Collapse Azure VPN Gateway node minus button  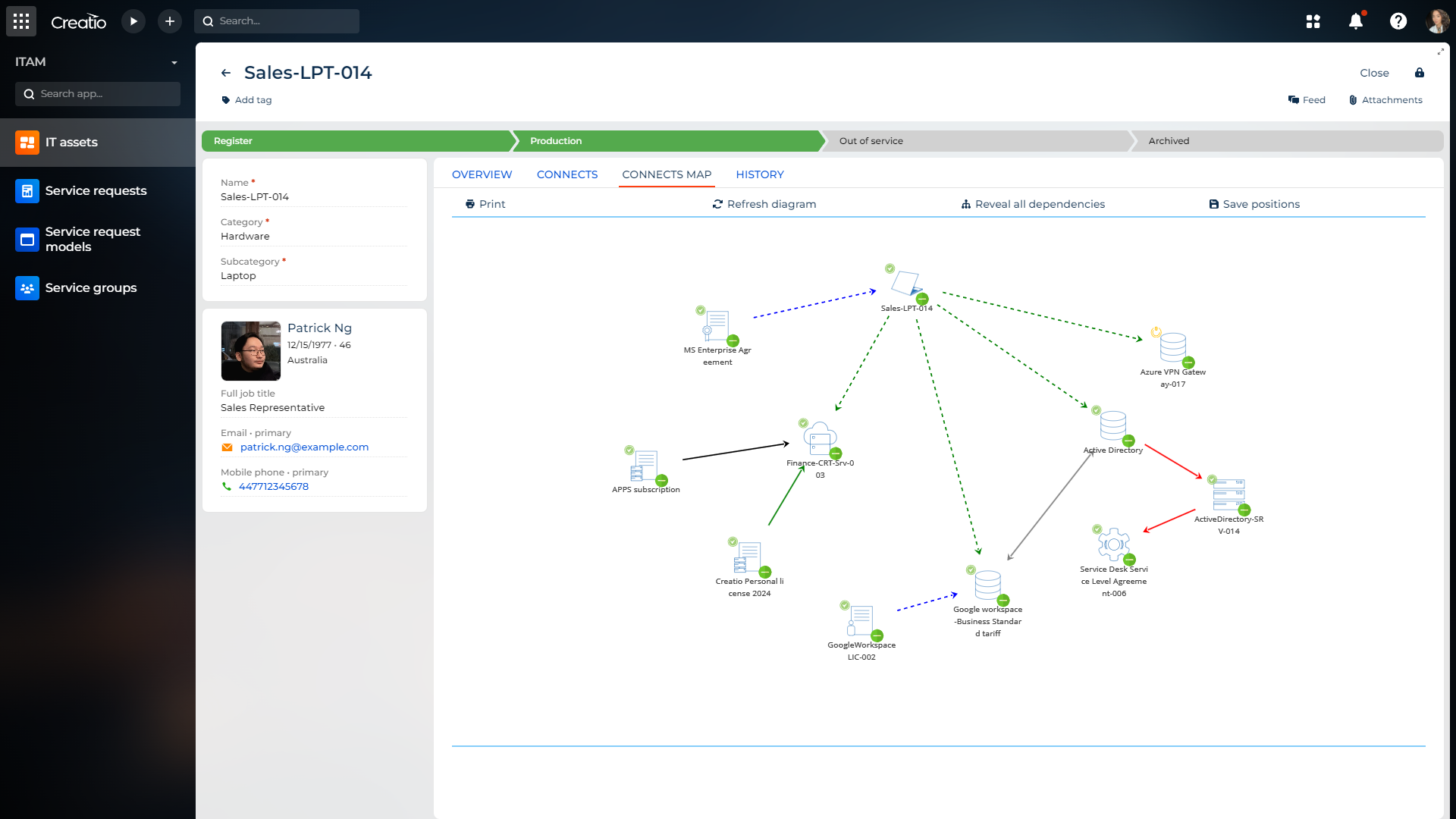click(1188, 362)
